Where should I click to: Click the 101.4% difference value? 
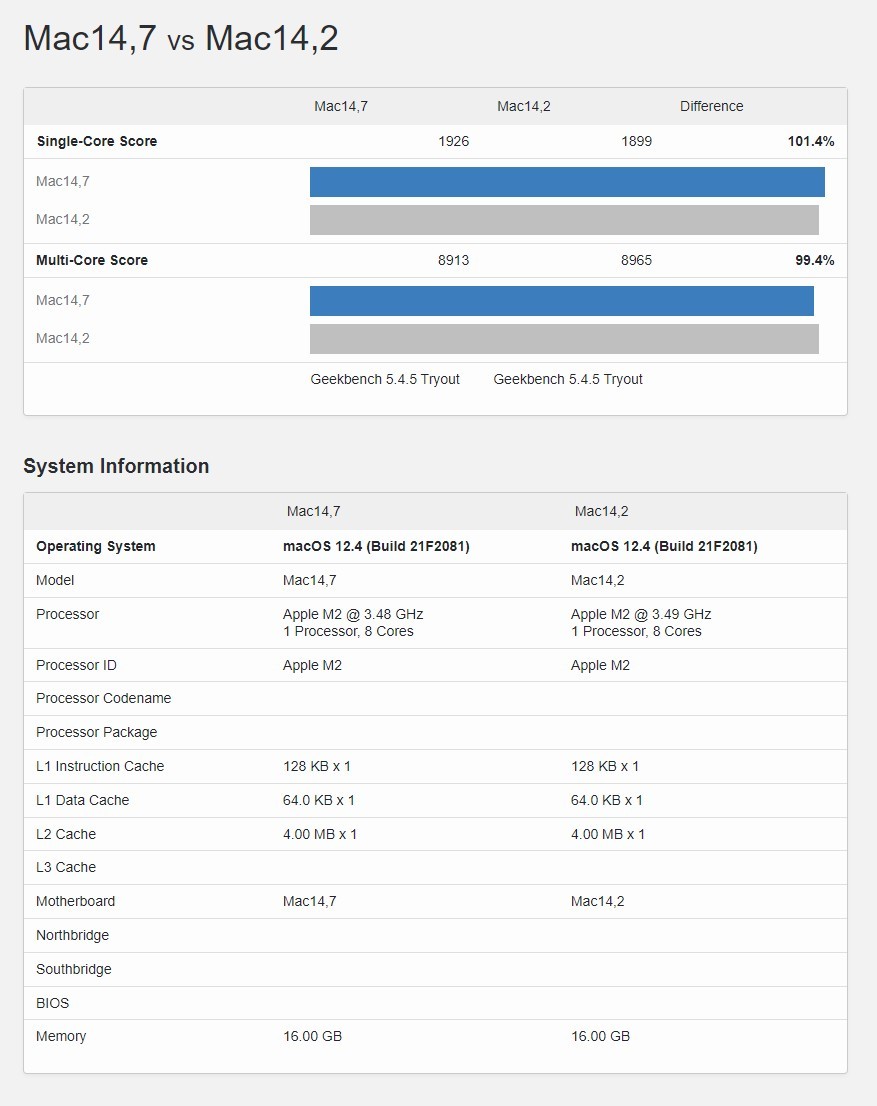810,141
